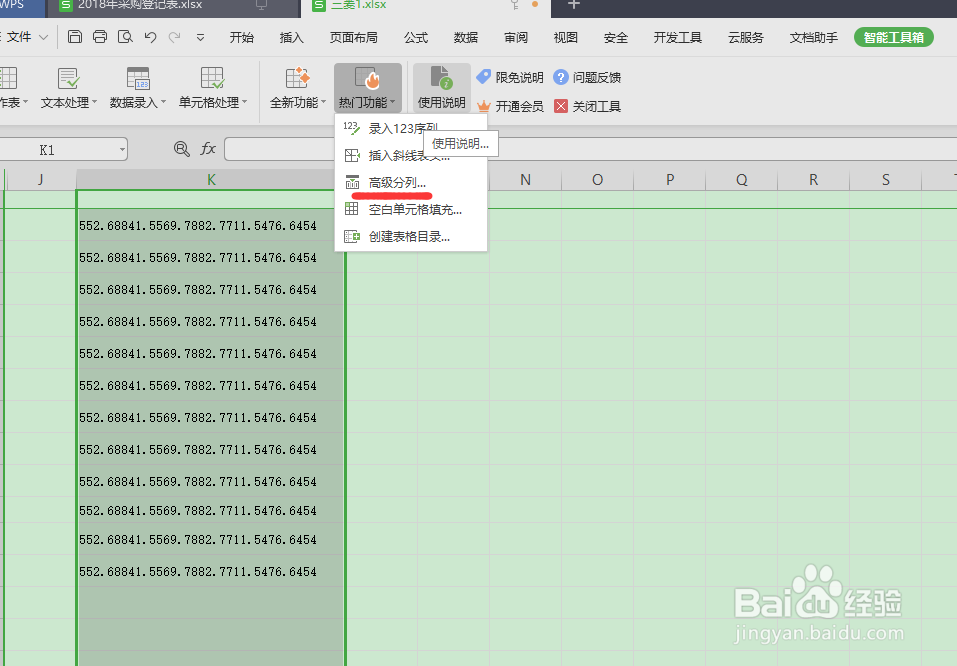Collapse the 热门功能 dropdown arrow

[392, 102]
